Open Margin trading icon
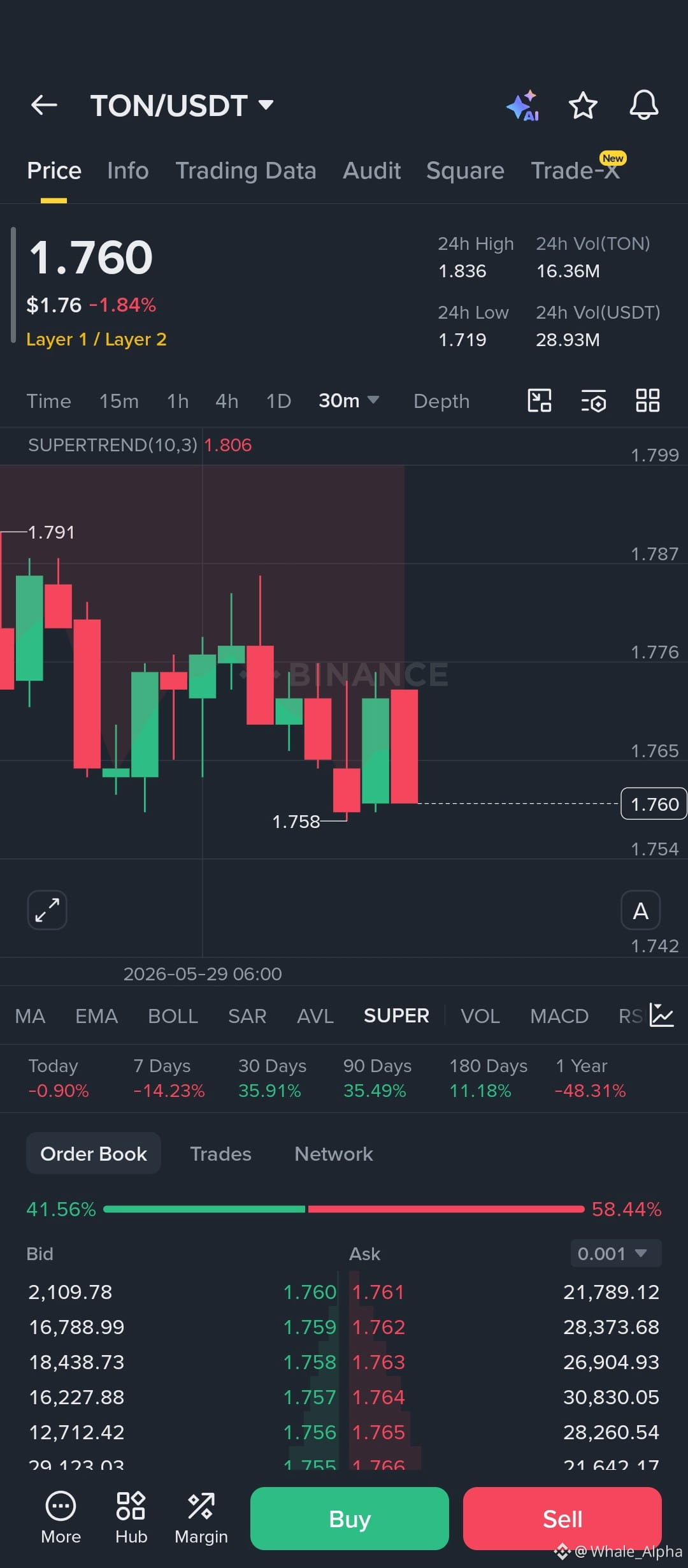 201,1518
